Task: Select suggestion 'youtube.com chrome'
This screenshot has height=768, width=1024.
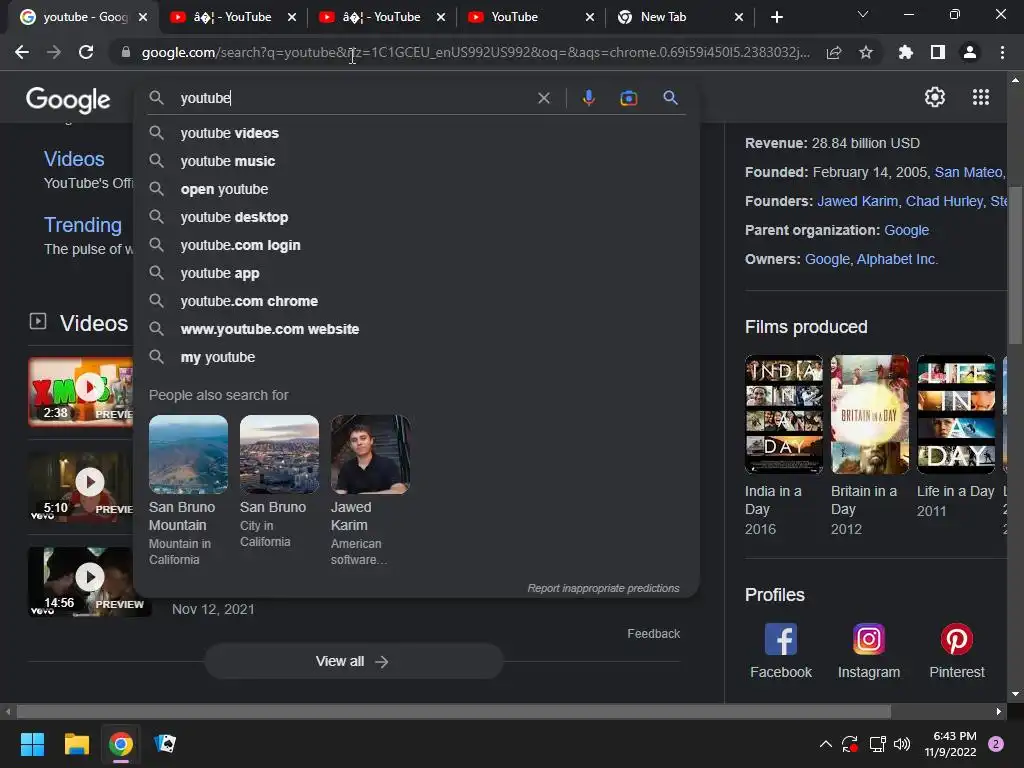Action: click(x=417, y=302)
